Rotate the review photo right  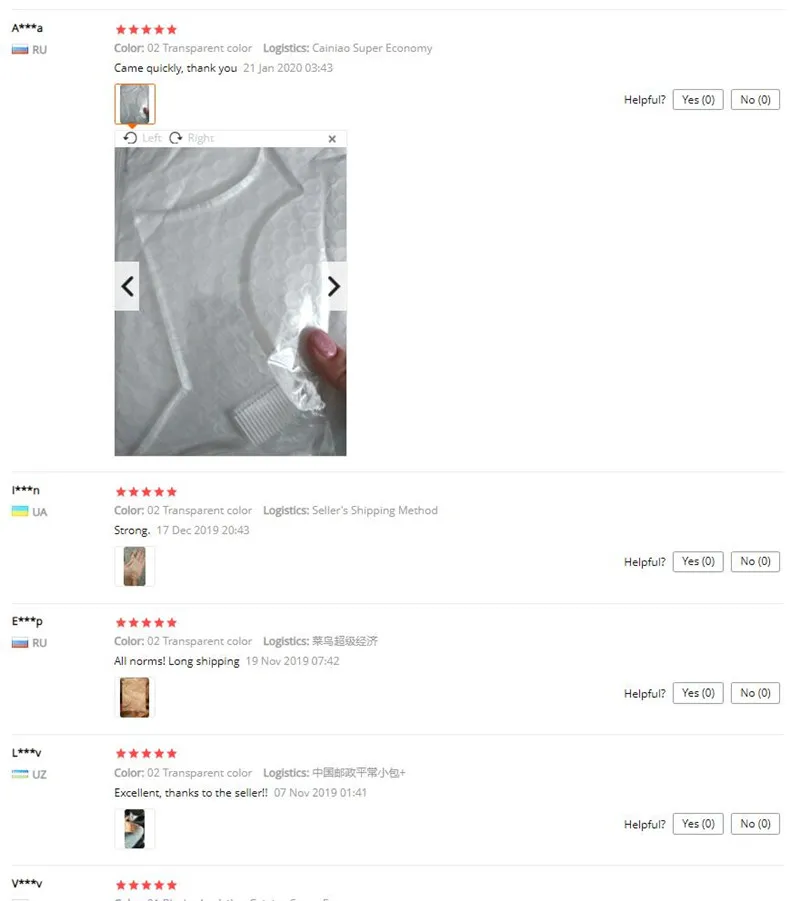(x=191, y=138)
